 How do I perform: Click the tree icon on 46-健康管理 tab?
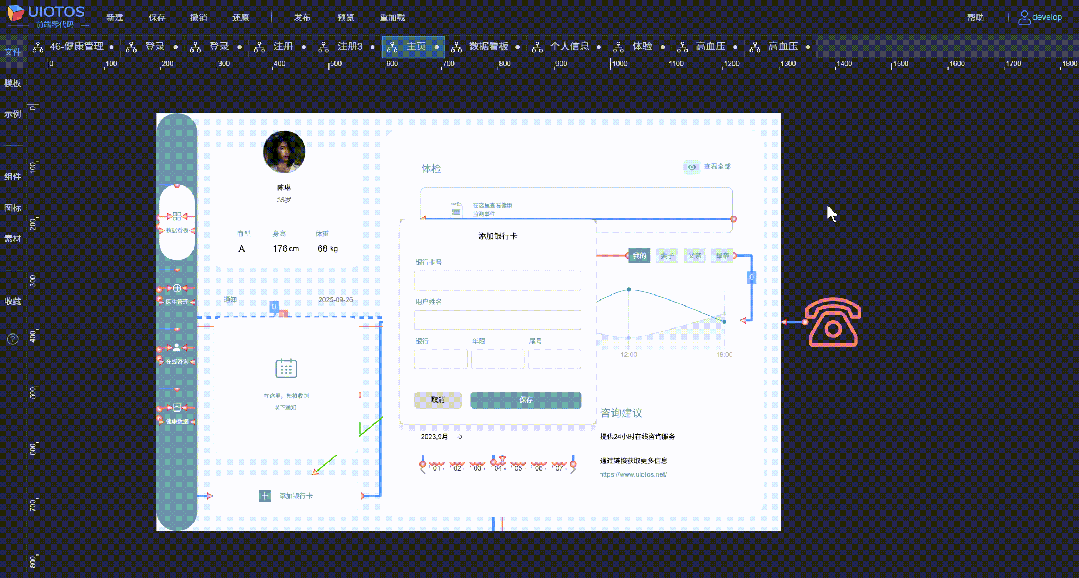point(38,47)
